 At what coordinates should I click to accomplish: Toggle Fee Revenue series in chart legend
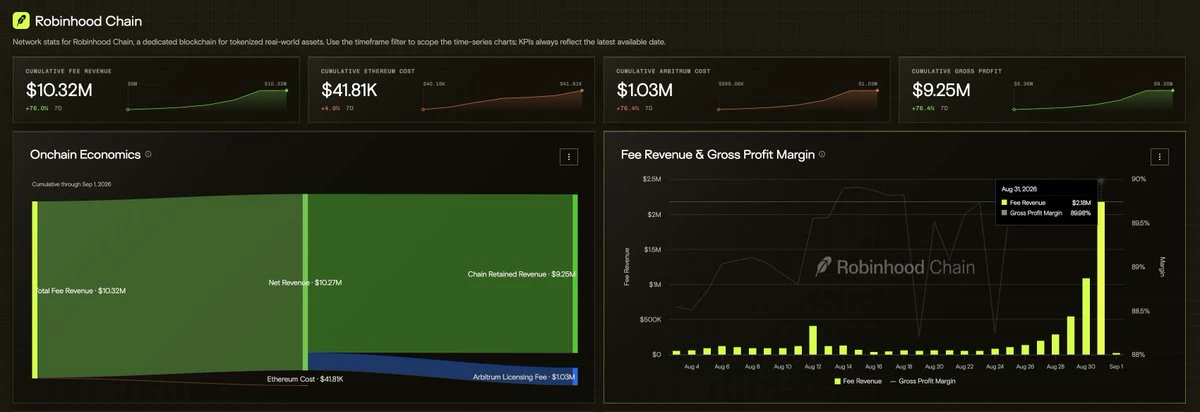tap(860, 382)
